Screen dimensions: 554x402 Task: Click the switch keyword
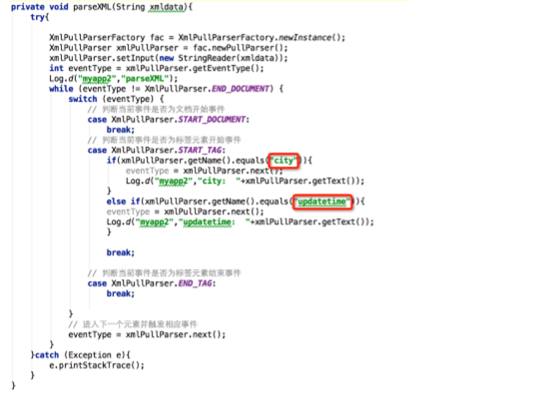[x=83, y=99]
